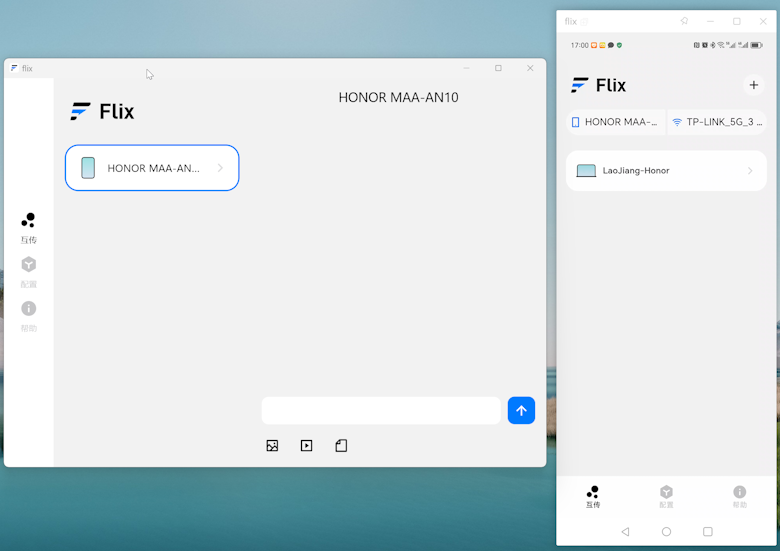The width and height of the screenshot is (780, 551).
Task: Maximize the desktop flix window
Action: click(498, 68)
